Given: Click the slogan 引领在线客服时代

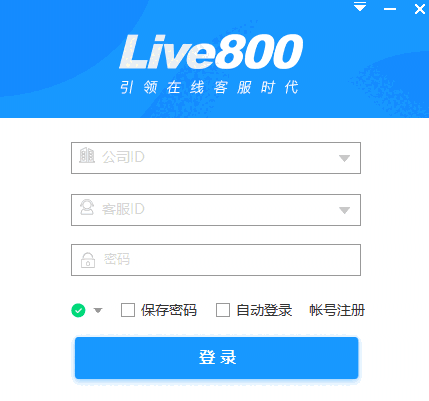Looking at the screenshot, I should tap(209, 87).
